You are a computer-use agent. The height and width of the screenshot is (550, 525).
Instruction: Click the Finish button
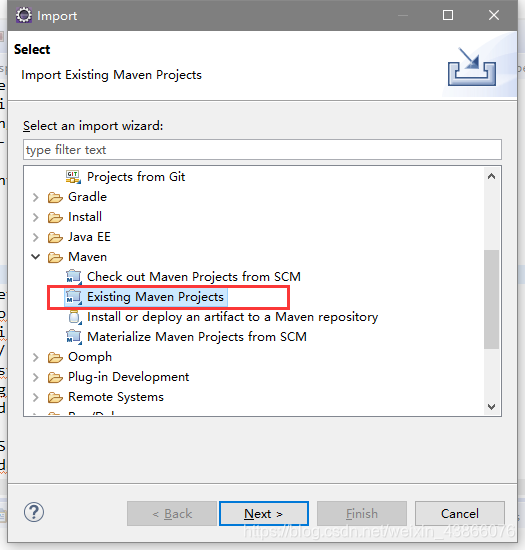[x=362, y=514]
